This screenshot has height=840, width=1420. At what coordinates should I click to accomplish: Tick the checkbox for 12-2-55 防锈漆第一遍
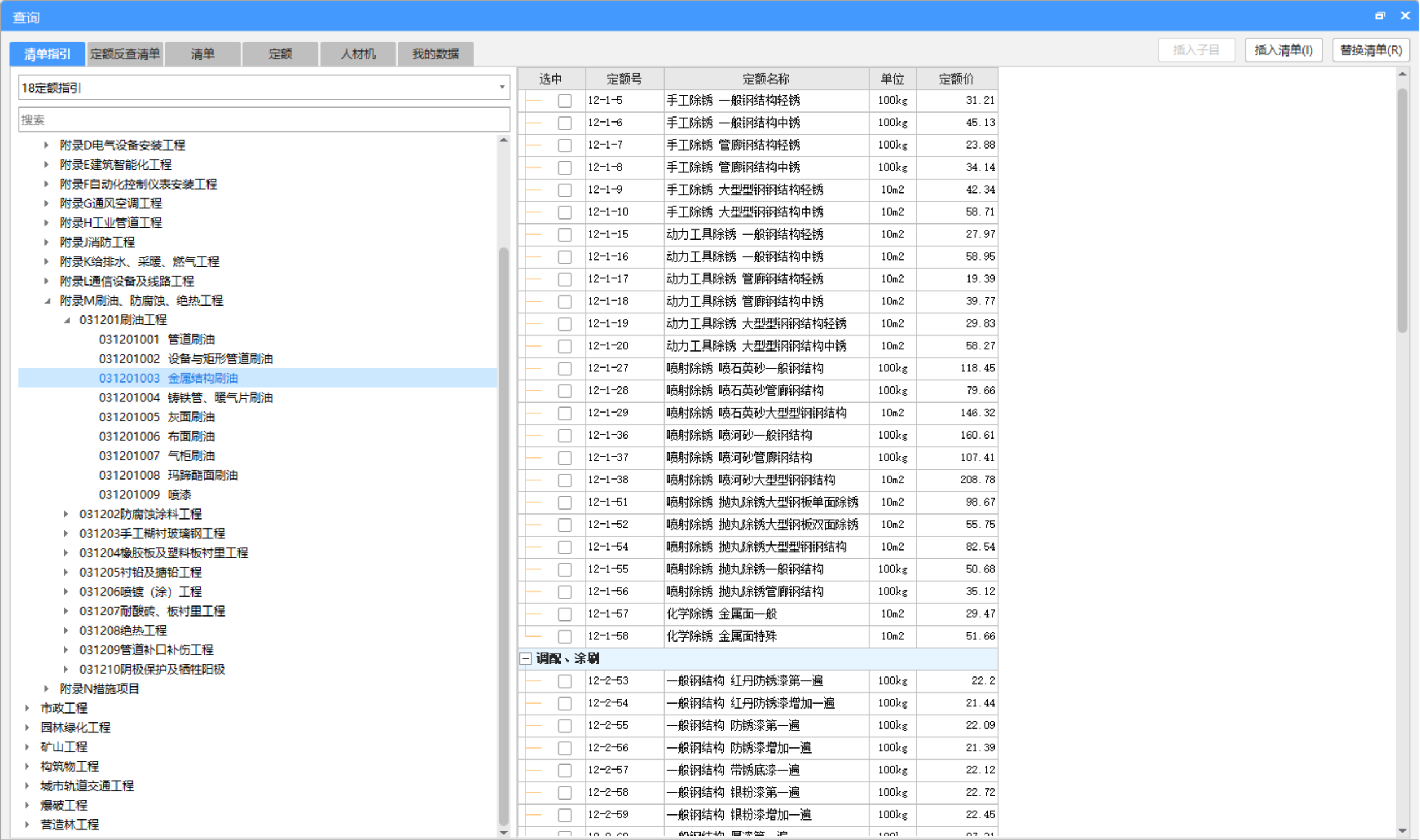tap(565, 726)
